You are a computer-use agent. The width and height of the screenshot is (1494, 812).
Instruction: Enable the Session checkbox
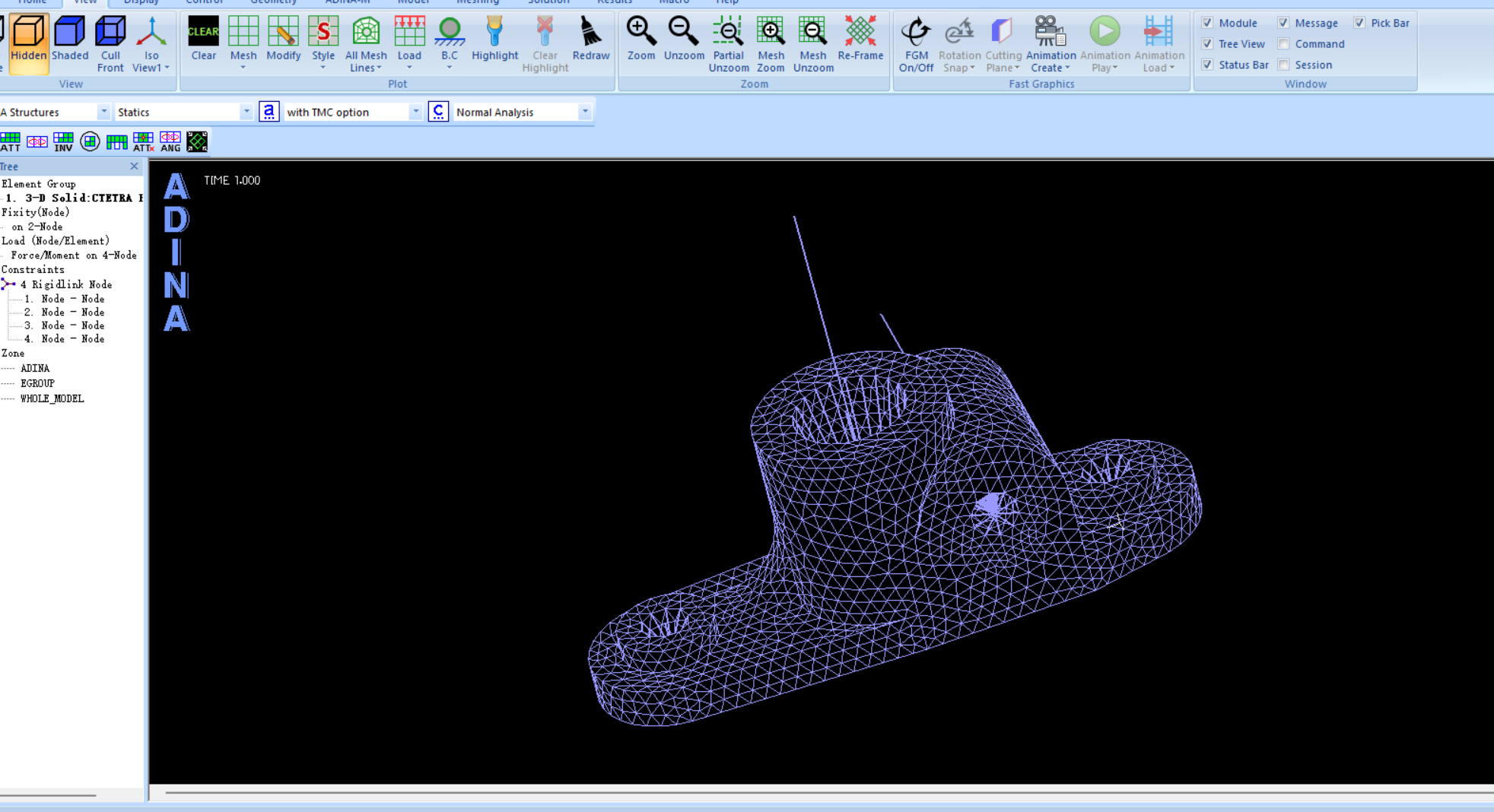(x=1283, y=65)
